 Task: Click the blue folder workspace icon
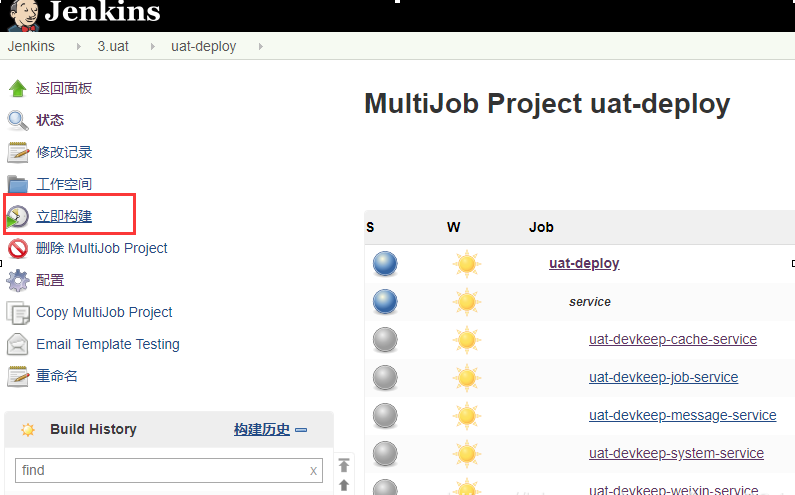pyautogui.click(x=18, y=184)
